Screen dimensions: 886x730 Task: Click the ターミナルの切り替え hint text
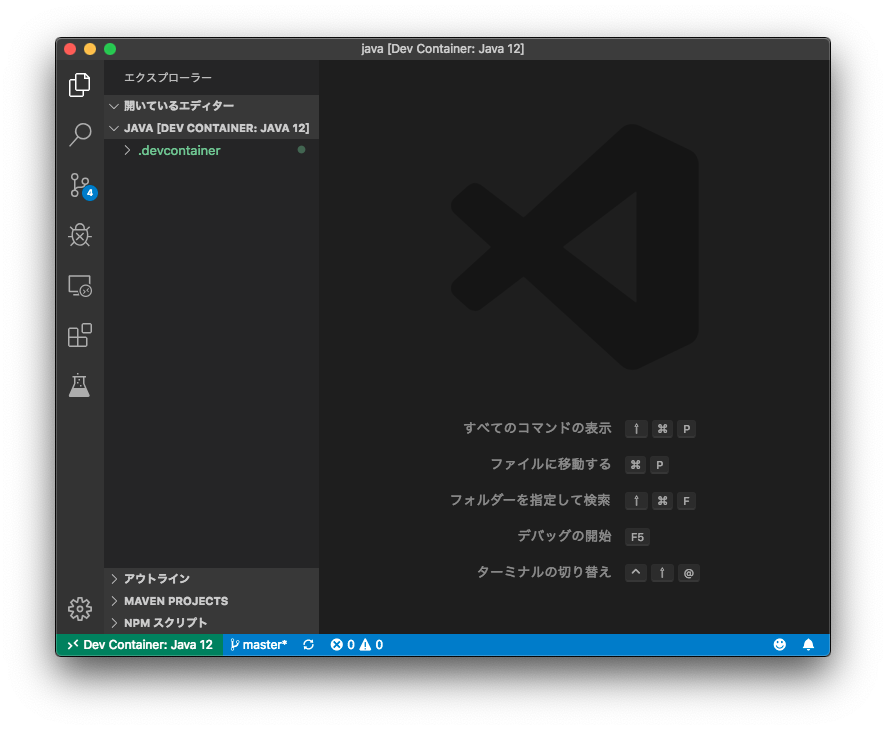tap(544, 572)
